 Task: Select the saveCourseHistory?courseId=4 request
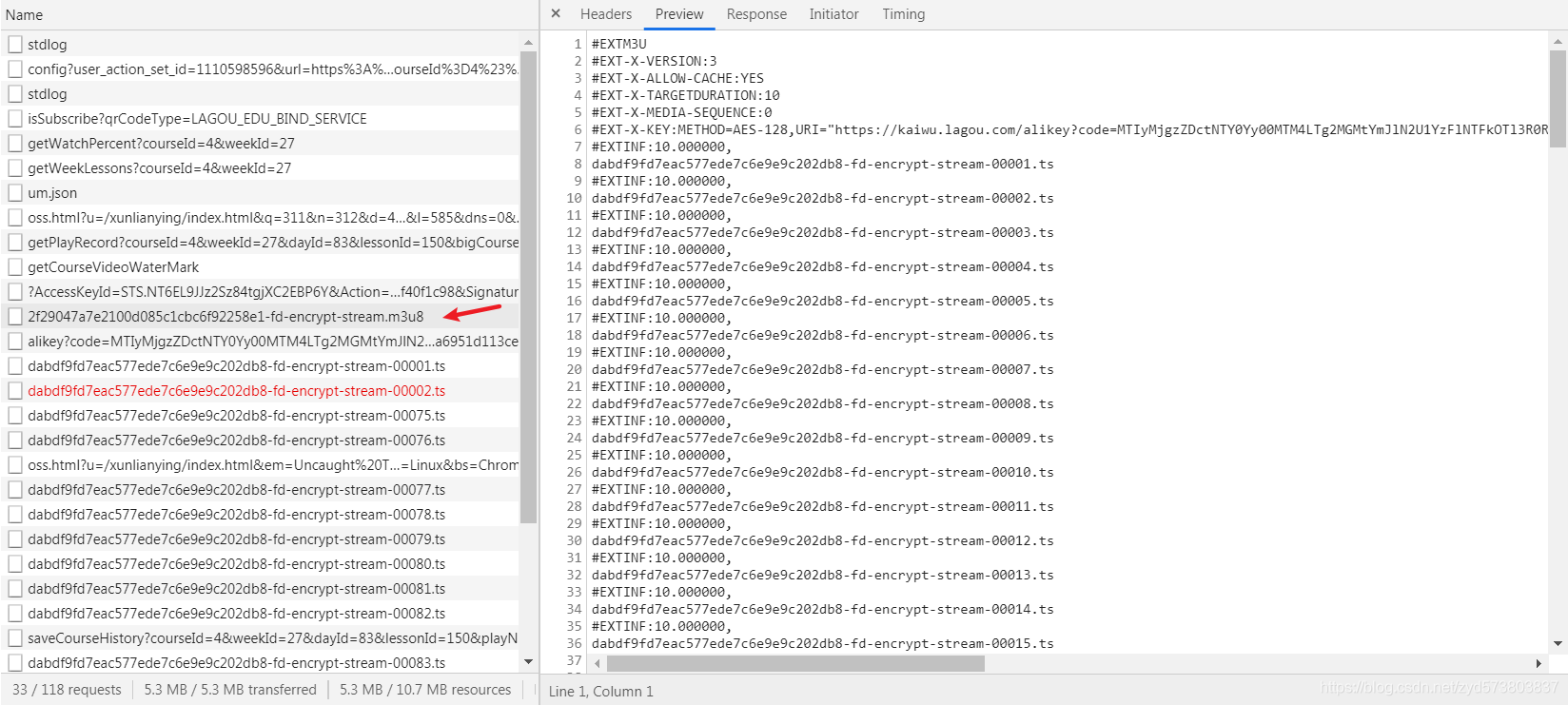260,638
